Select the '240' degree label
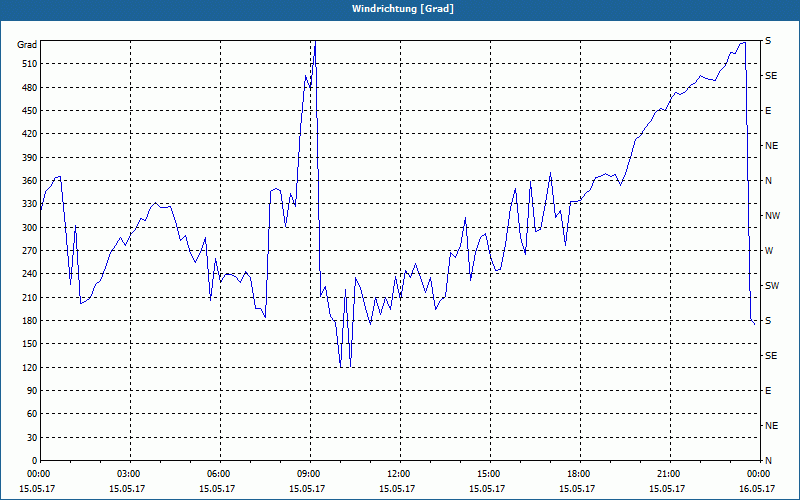This screenshot has height=500, width=800. tap(30, 274)
